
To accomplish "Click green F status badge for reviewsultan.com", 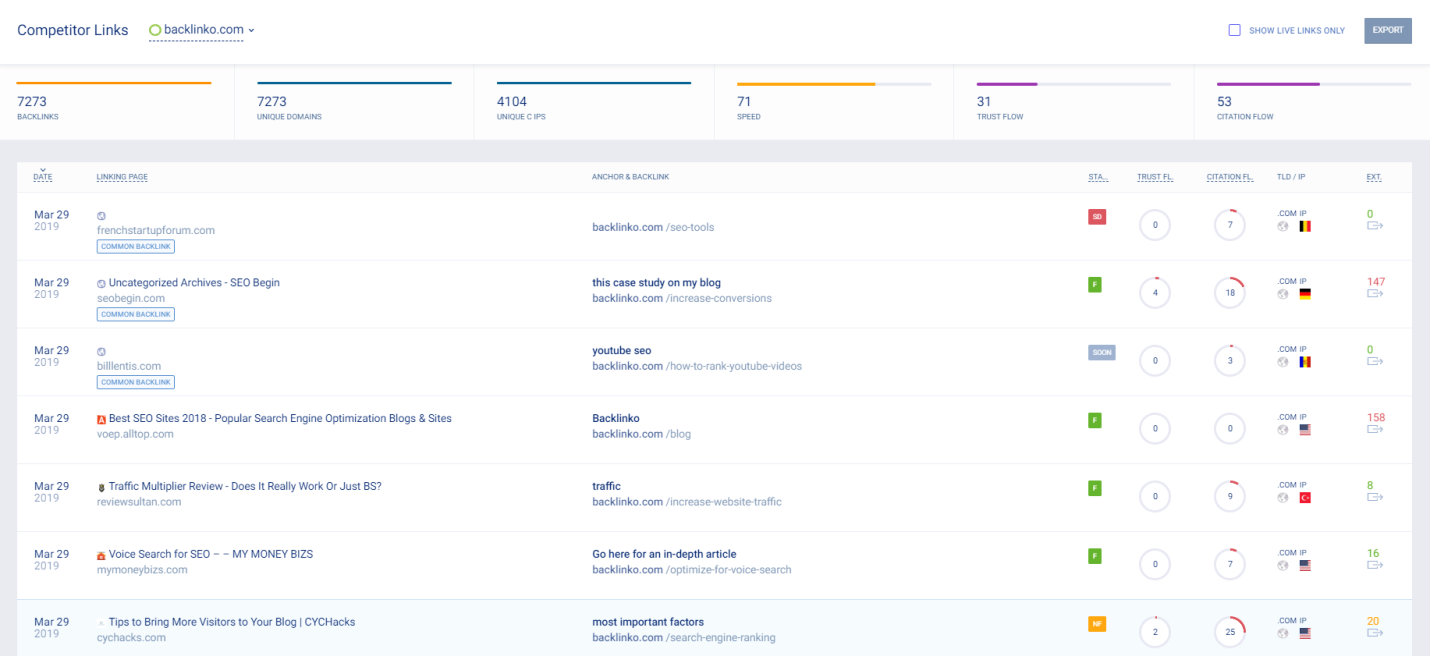I will click(1095, 488).
